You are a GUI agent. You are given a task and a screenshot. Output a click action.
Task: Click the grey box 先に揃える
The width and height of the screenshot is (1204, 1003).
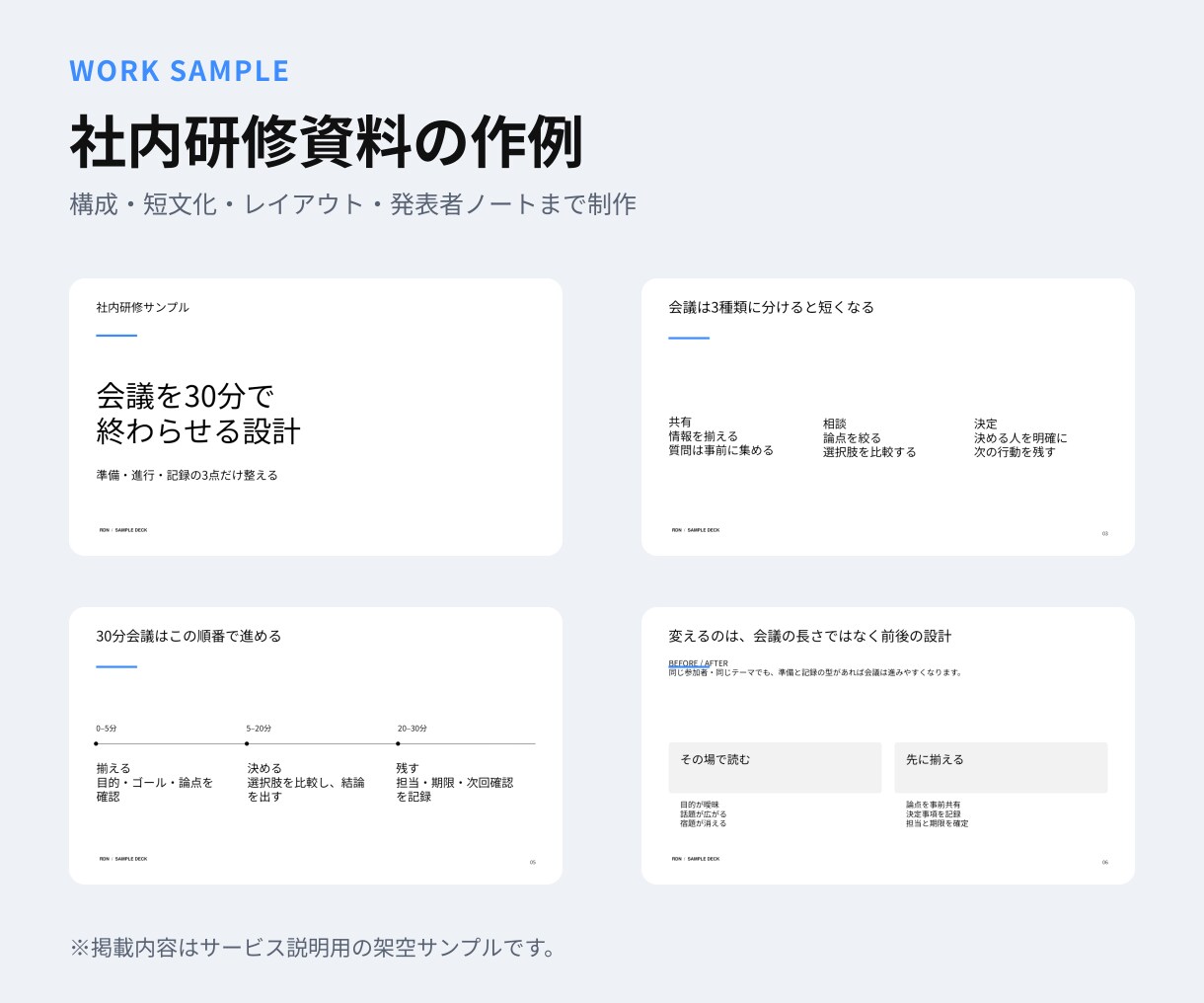coord(1001,767)
